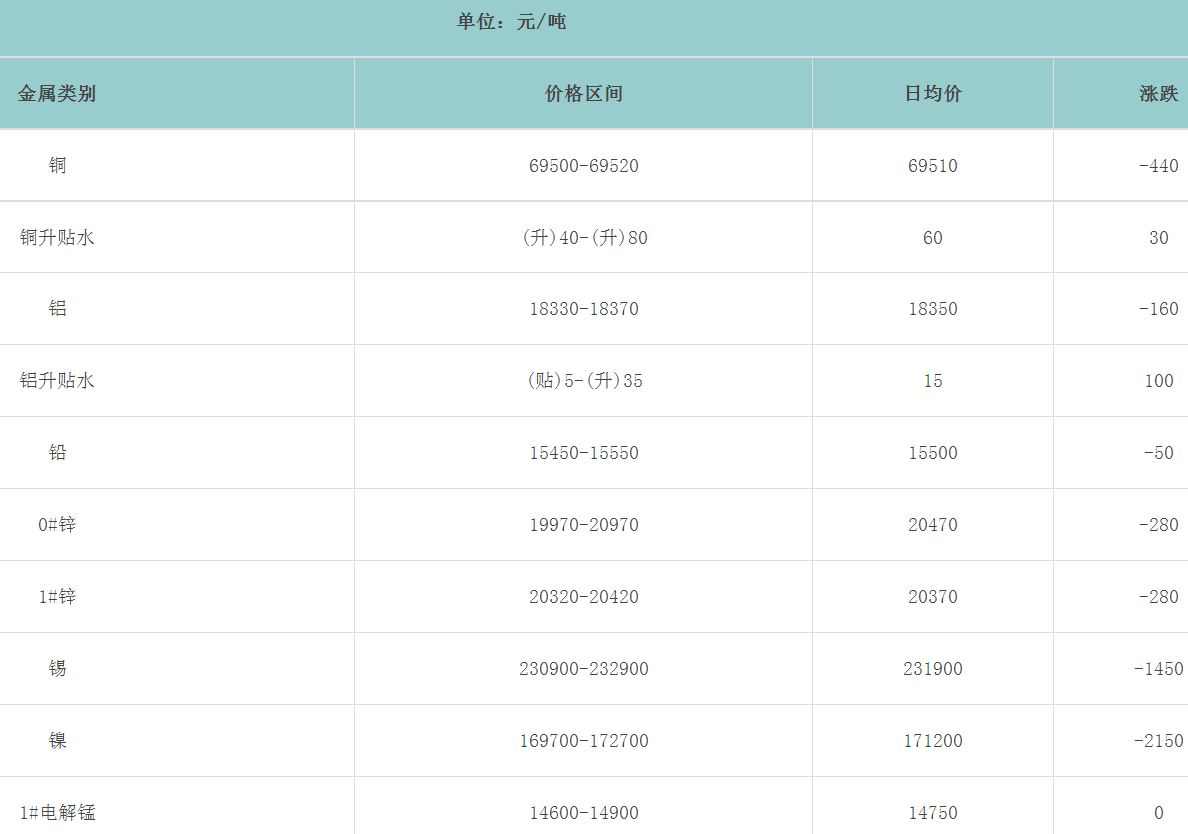Screen dimensions: 1188x834
Task: Select the 铜升贴水 row label
Action: (x=57, y=238)
